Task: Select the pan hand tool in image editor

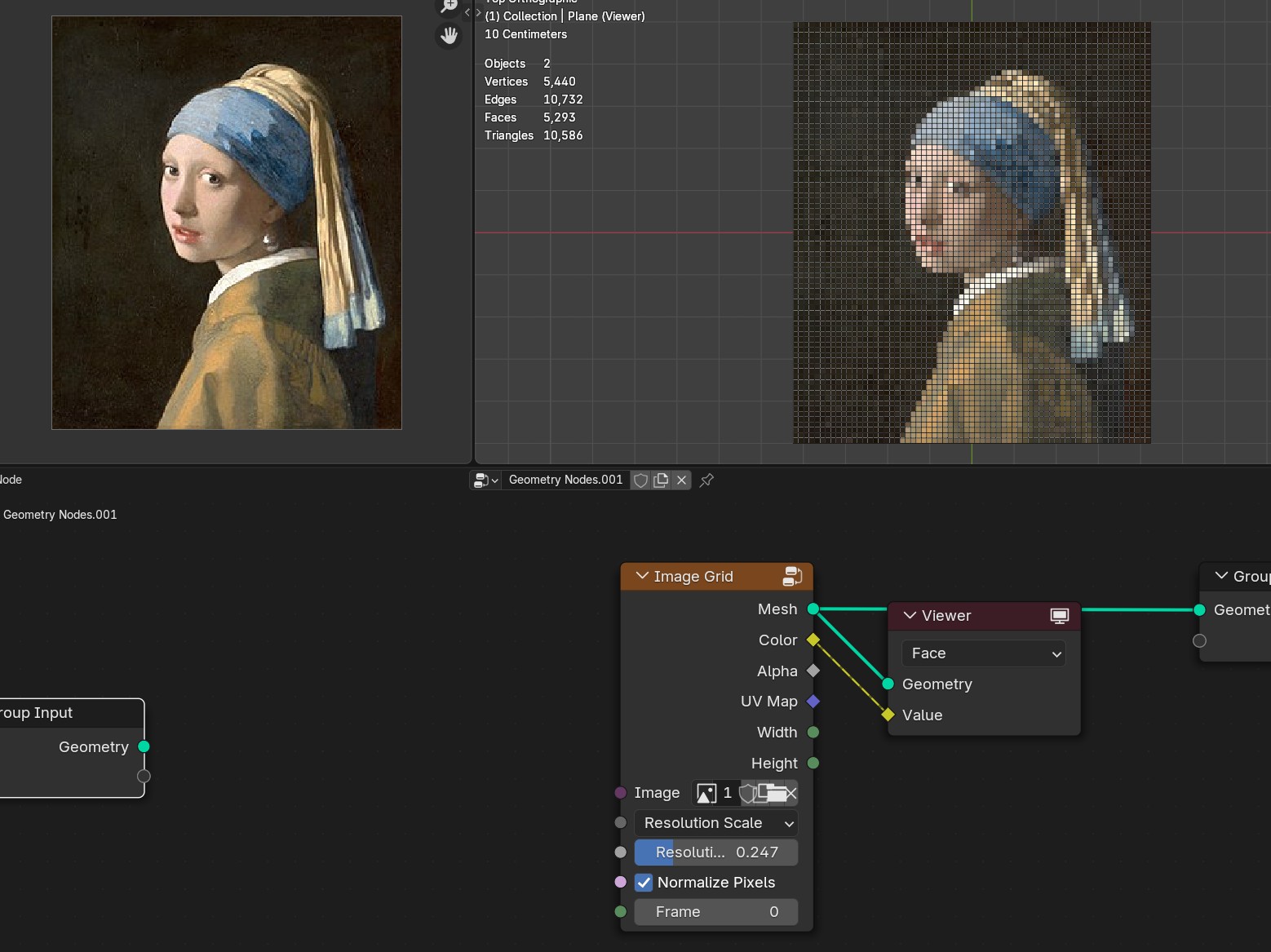Action: [449, 36]
